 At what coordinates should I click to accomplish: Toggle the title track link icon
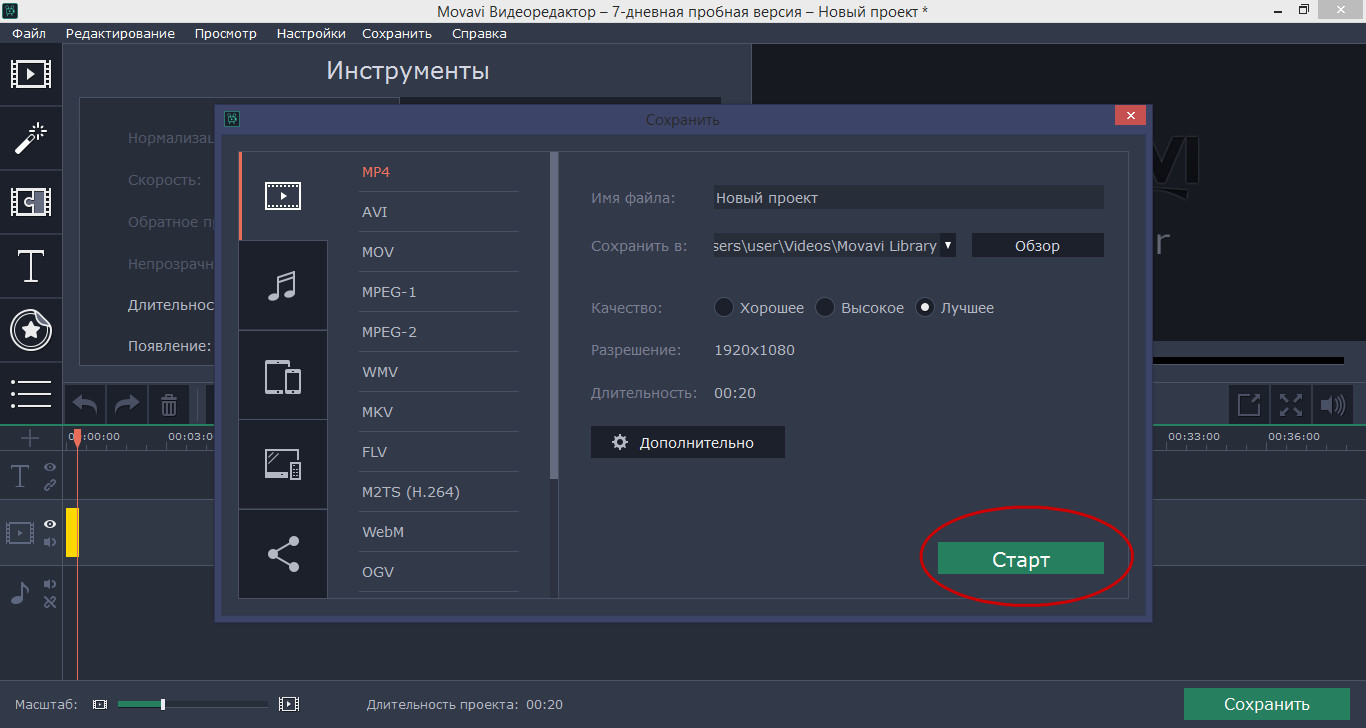[x=50, y=485]
